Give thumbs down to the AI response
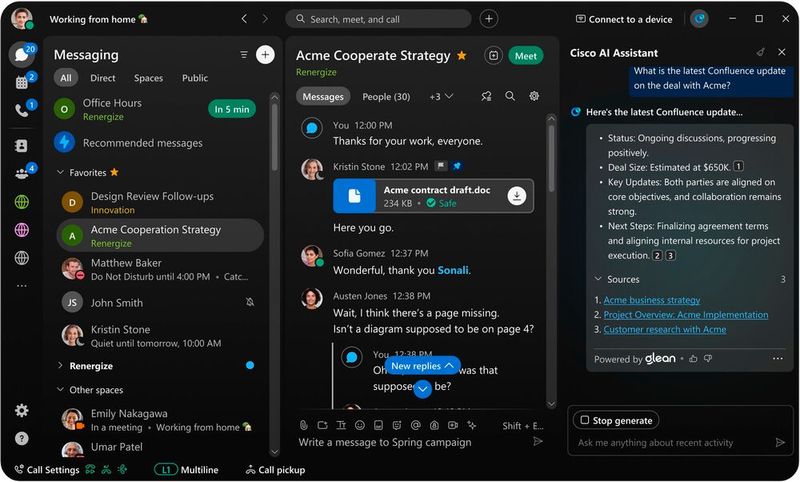The height and width of the screenshot is (482, 800). 708,359
